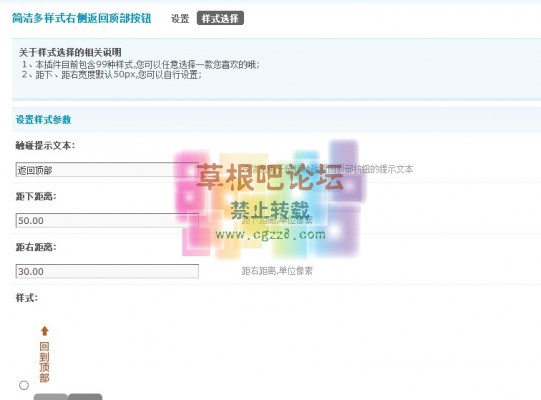Viewport: 541px width, 400px height.
Task: Click the 设置样式参数 section heading
Action: pos(43,120)
